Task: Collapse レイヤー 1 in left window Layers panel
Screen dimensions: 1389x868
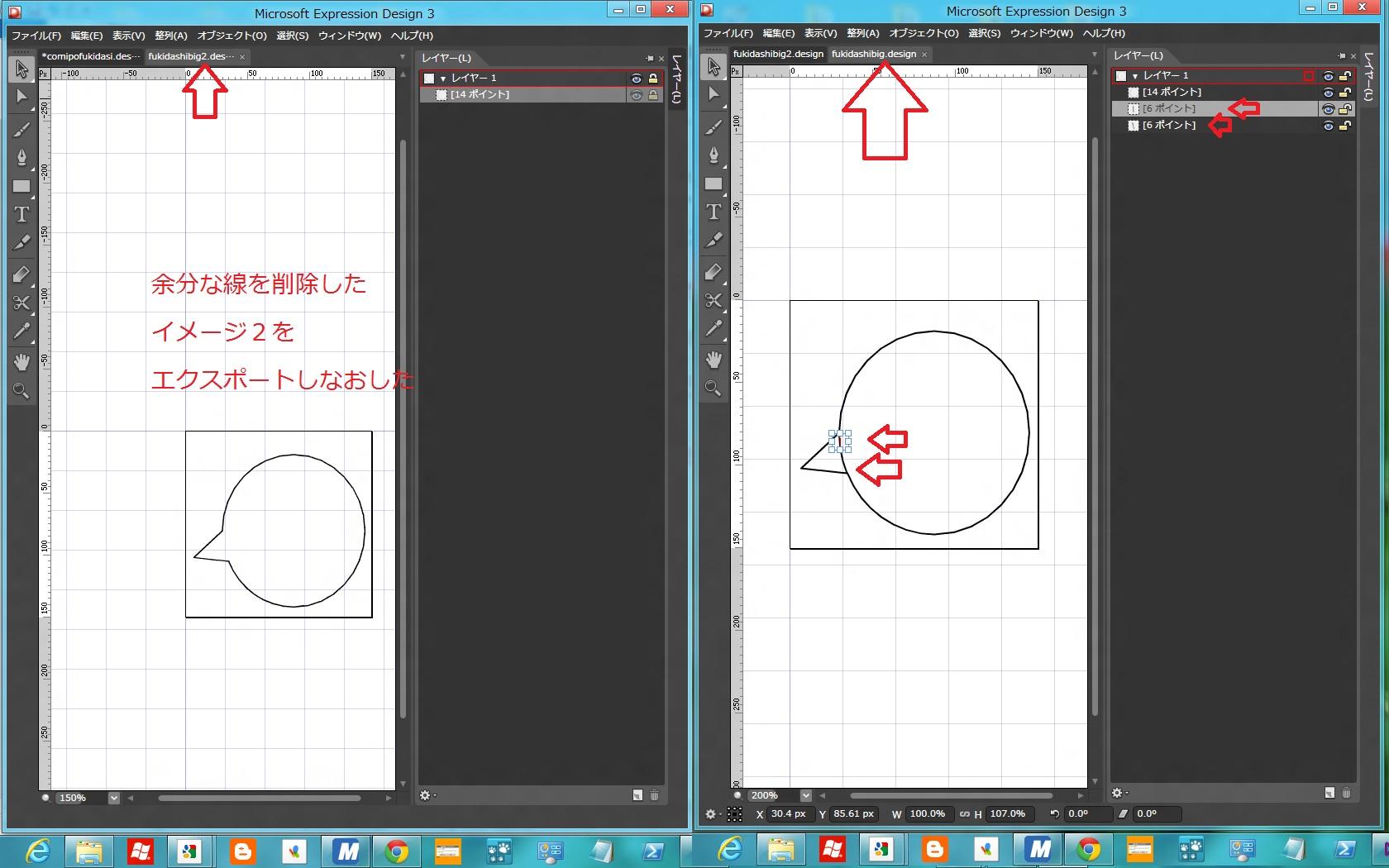Action: [x=443, y=79]
